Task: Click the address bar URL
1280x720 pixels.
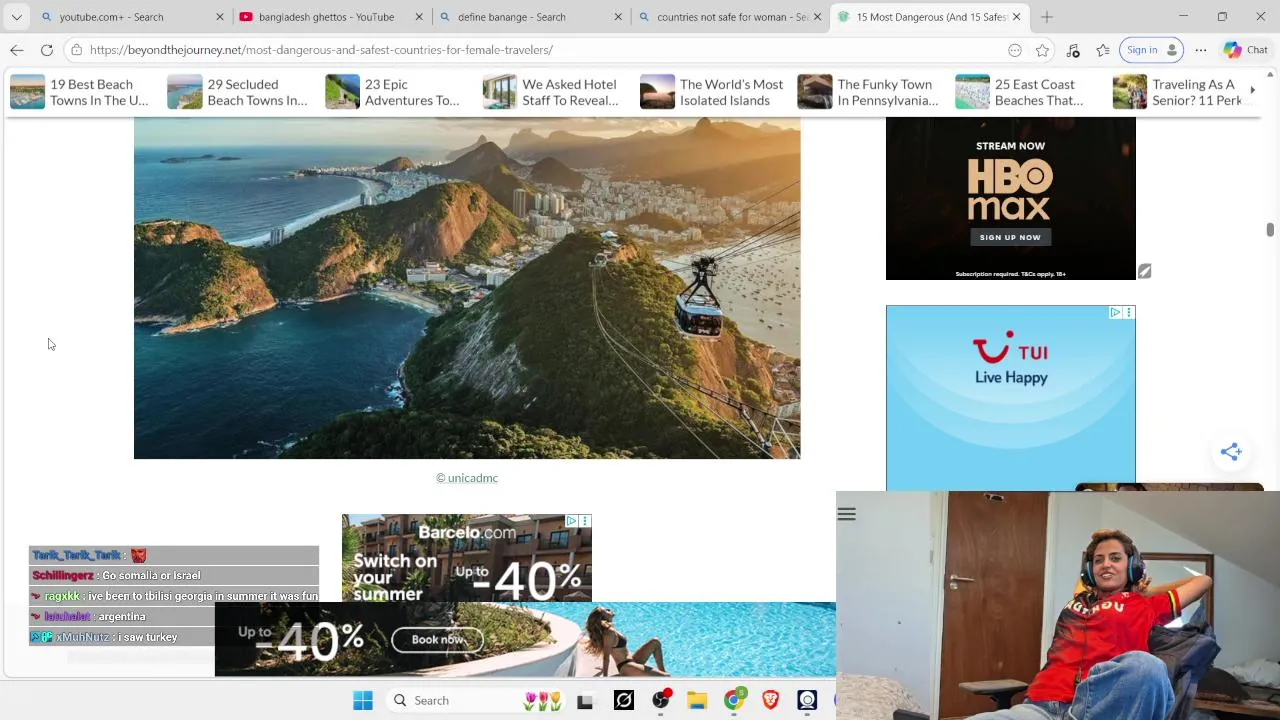Action: (321, 50)
